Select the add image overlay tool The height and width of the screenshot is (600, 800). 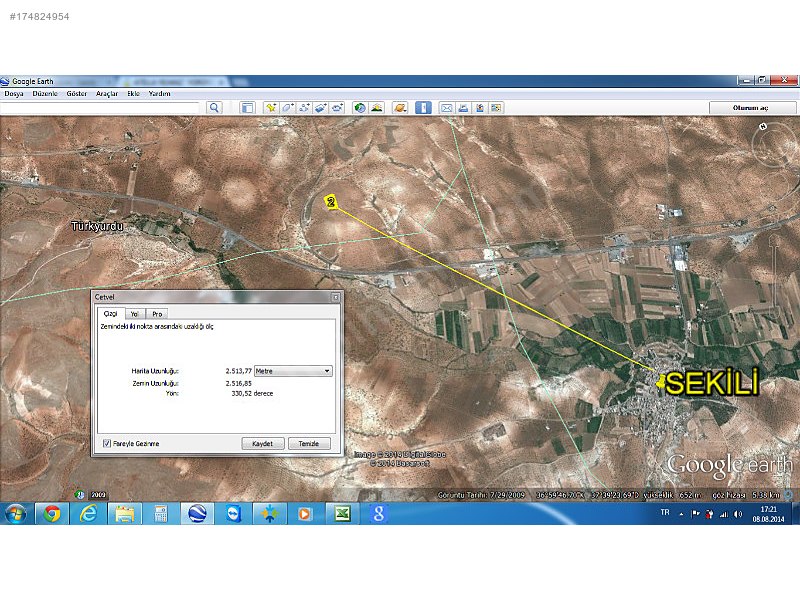tap(320, 108)
